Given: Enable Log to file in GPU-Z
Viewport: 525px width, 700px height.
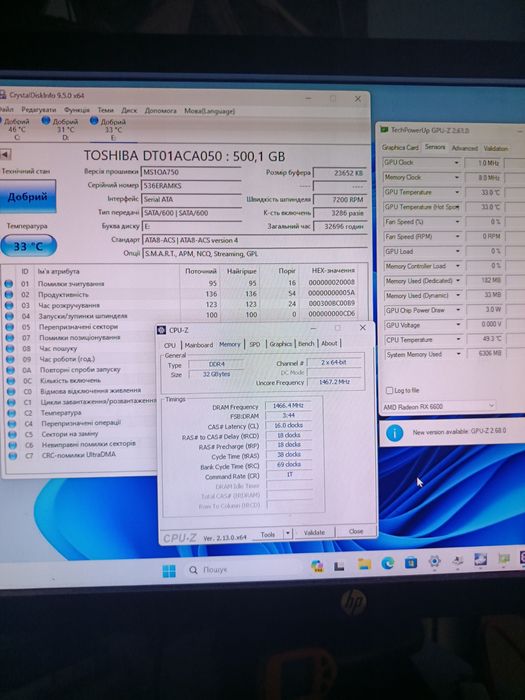Looking at the screenshot, I should [x=389, y=390].
